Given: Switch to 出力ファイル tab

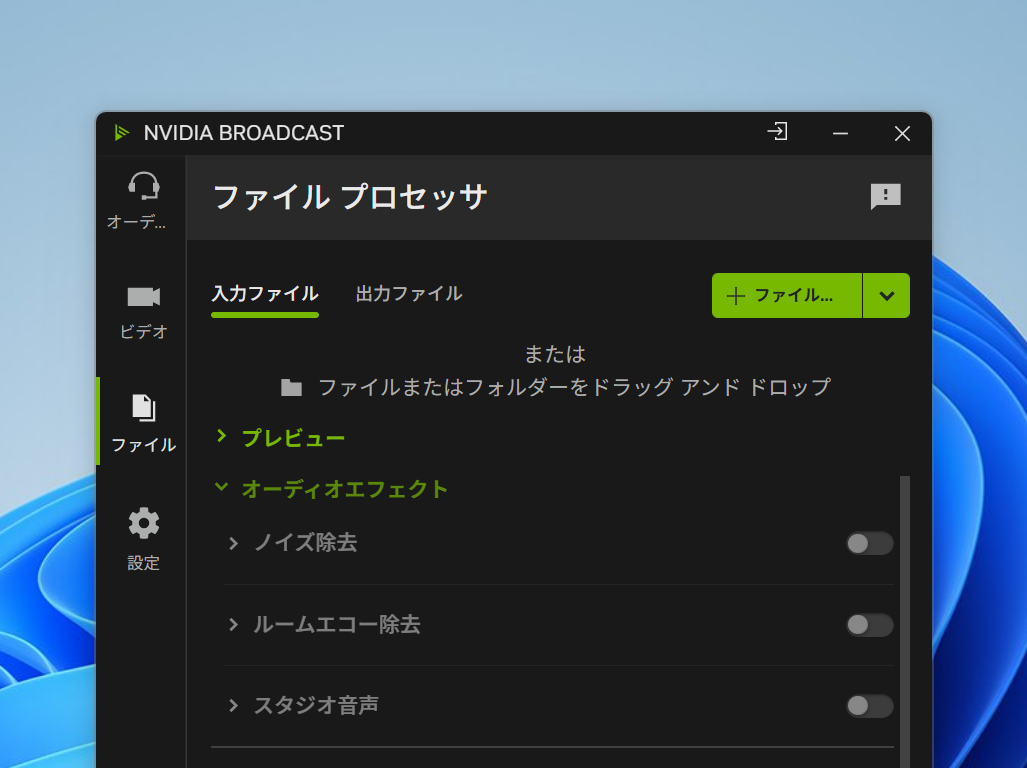Looking at the screenshot, I should [x=409, y=294].
